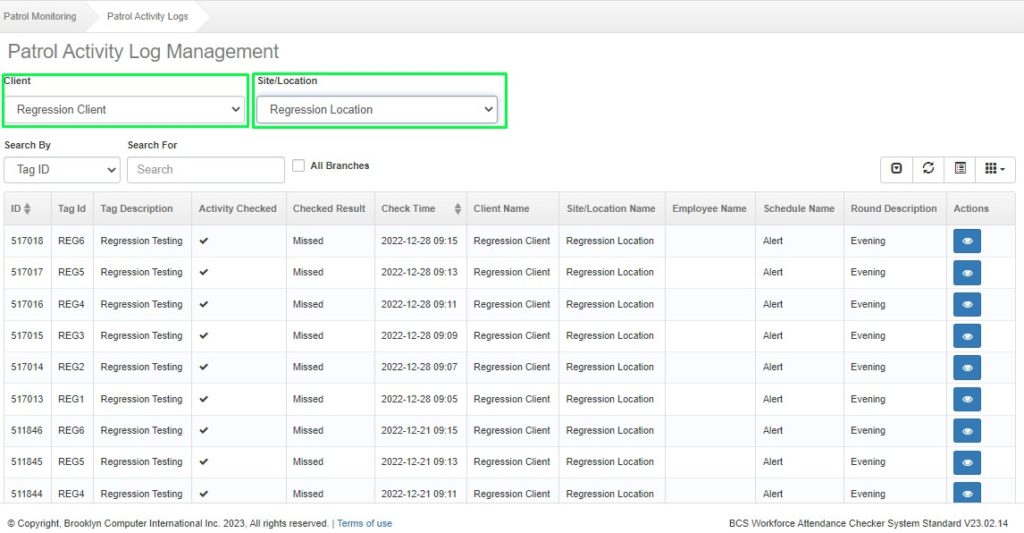
Task: View details for log ID 517018
Action: pyautogui.click(x=967, y=241)
